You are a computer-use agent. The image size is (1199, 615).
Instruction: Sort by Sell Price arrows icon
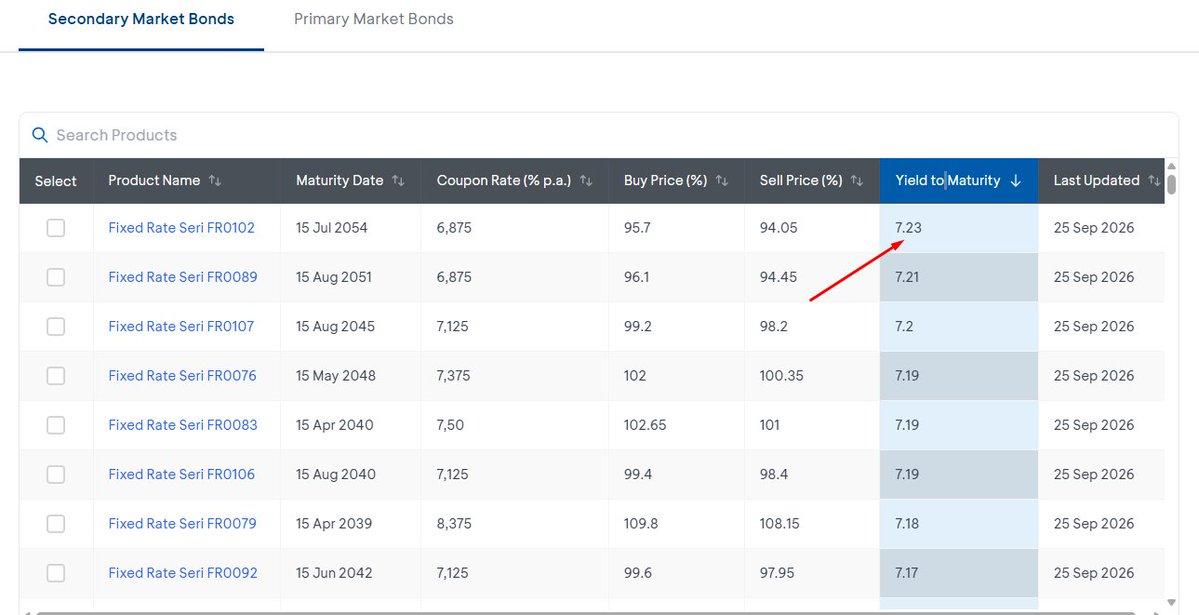(856, 181)
